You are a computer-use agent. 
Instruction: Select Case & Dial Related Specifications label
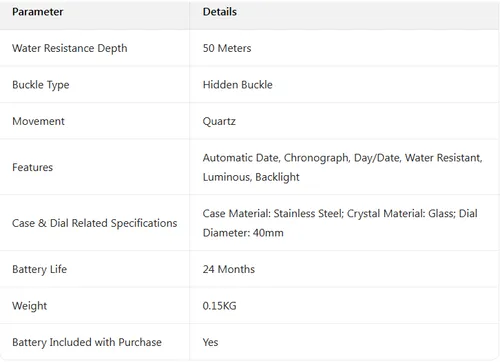(x=95, y=223)
